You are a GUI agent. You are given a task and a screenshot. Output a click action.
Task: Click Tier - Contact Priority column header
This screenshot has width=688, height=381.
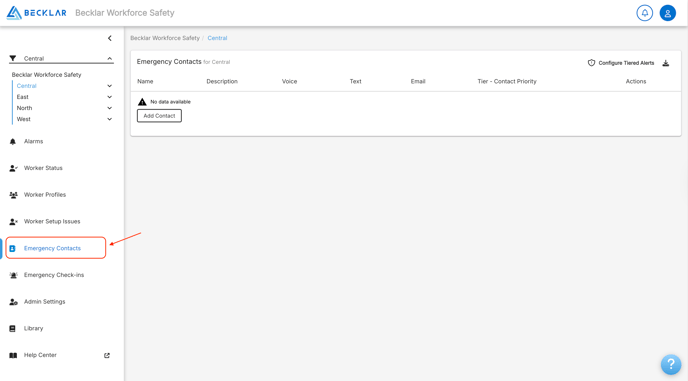[x=507, y=82]
